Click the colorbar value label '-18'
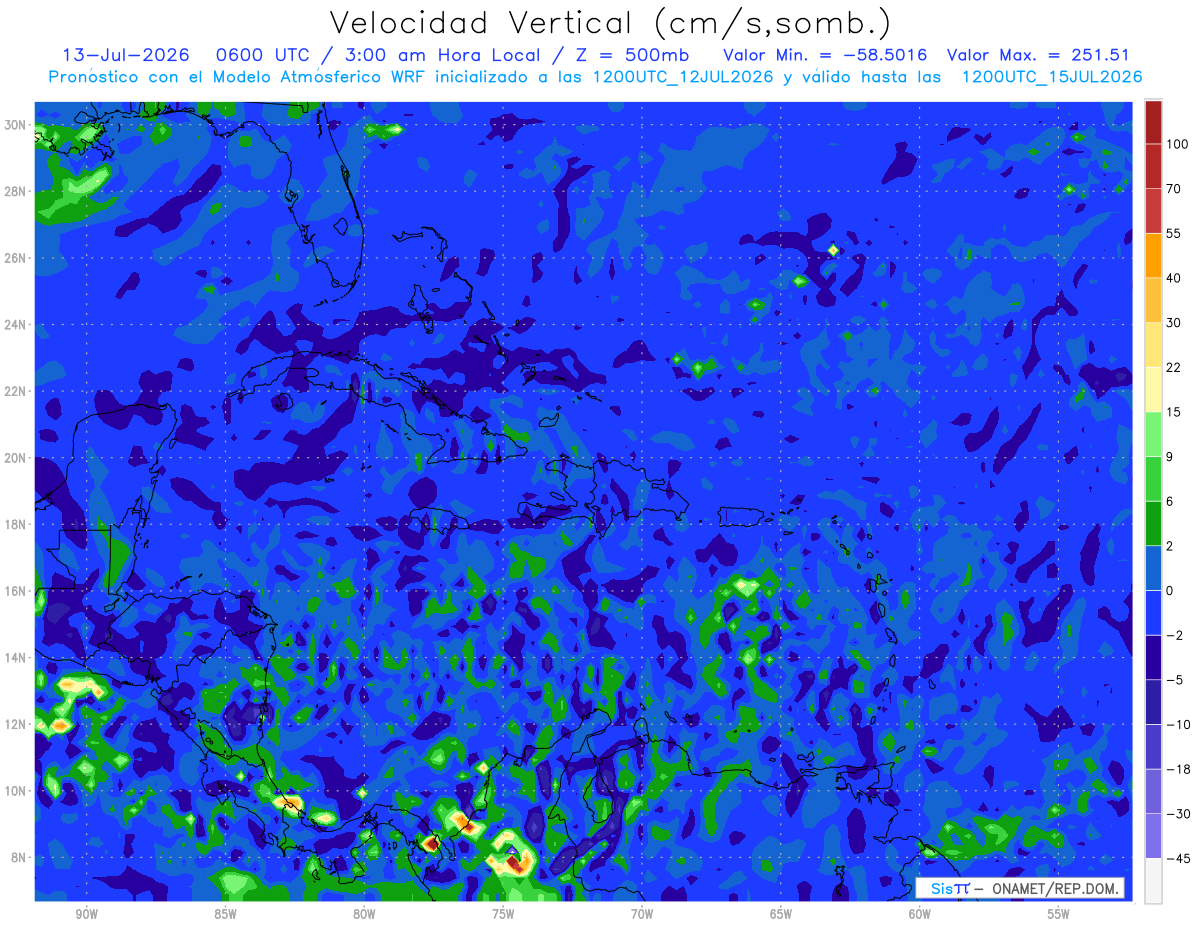 tap(1178, 768)
